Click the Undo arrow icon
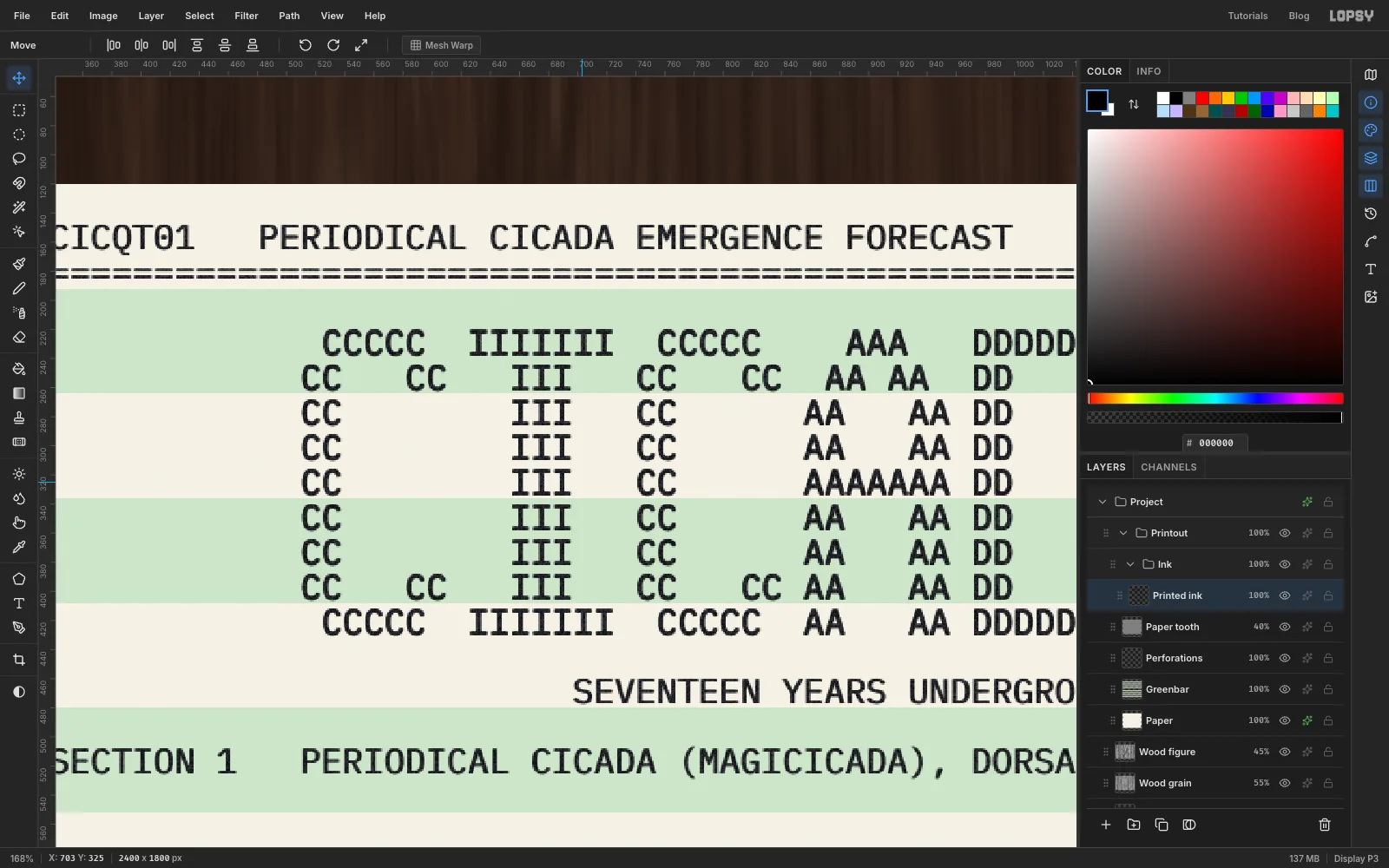Screen dimensions: 1389x868 [x=306, y=45]
